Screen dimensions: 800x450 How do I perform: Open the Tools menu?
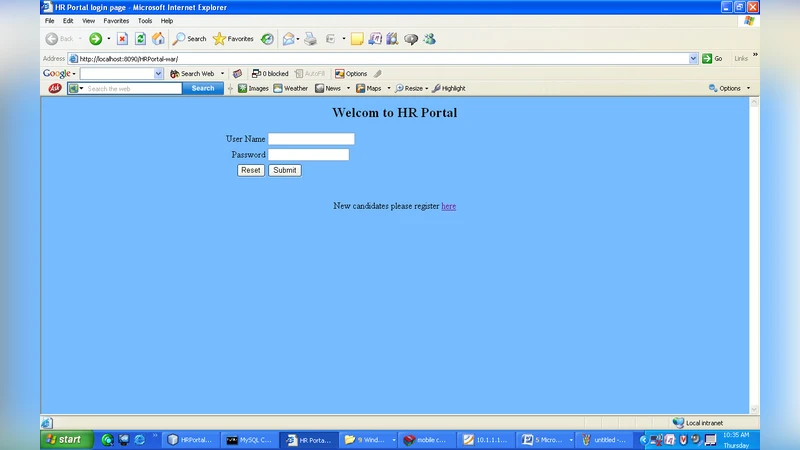pos(145,20)
